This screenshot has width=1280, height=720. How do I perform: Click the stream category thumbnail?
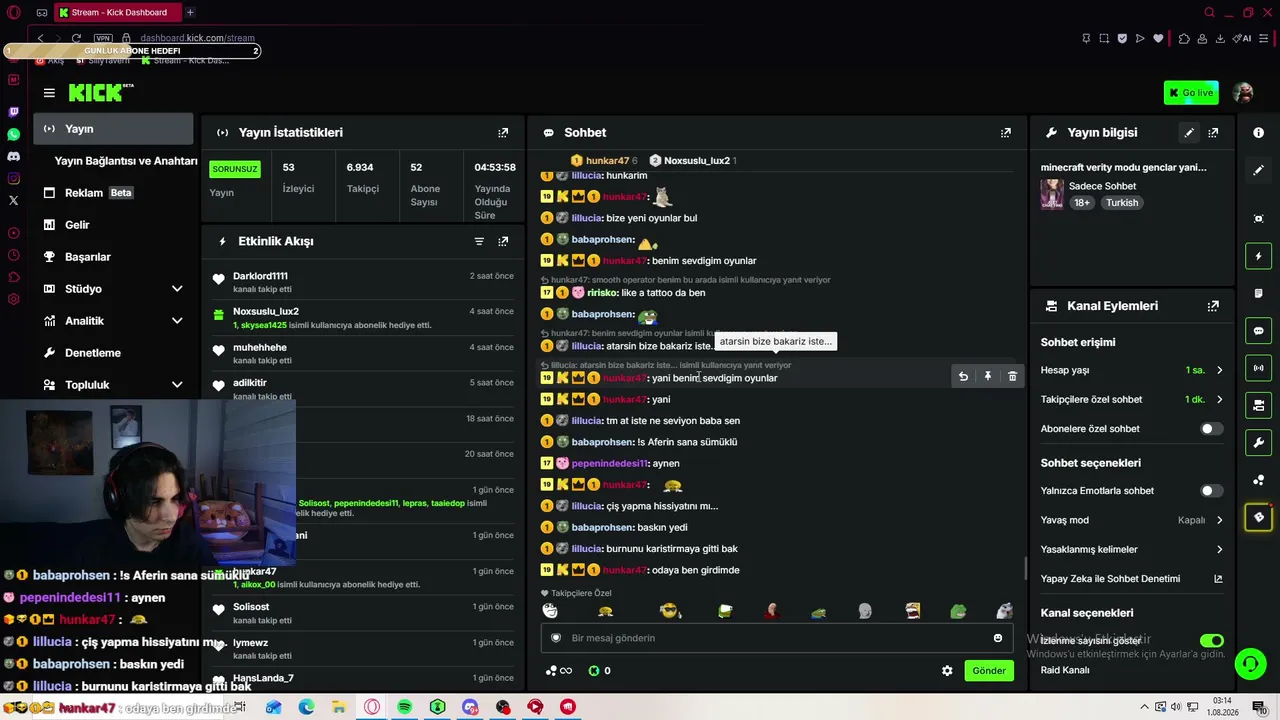(1052, 194)
